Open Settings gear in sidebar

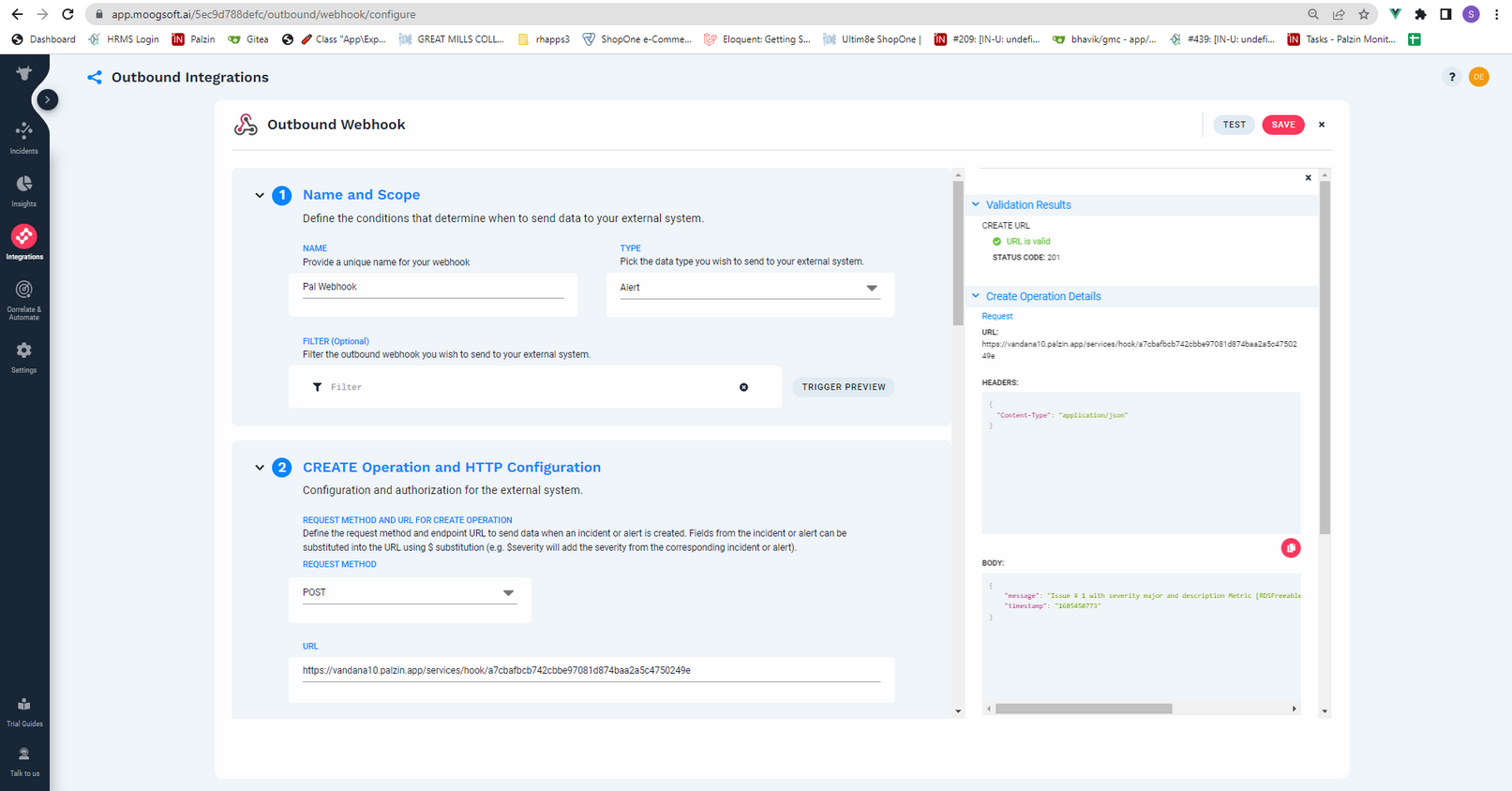pyautogui.click(x=24, y=356)
